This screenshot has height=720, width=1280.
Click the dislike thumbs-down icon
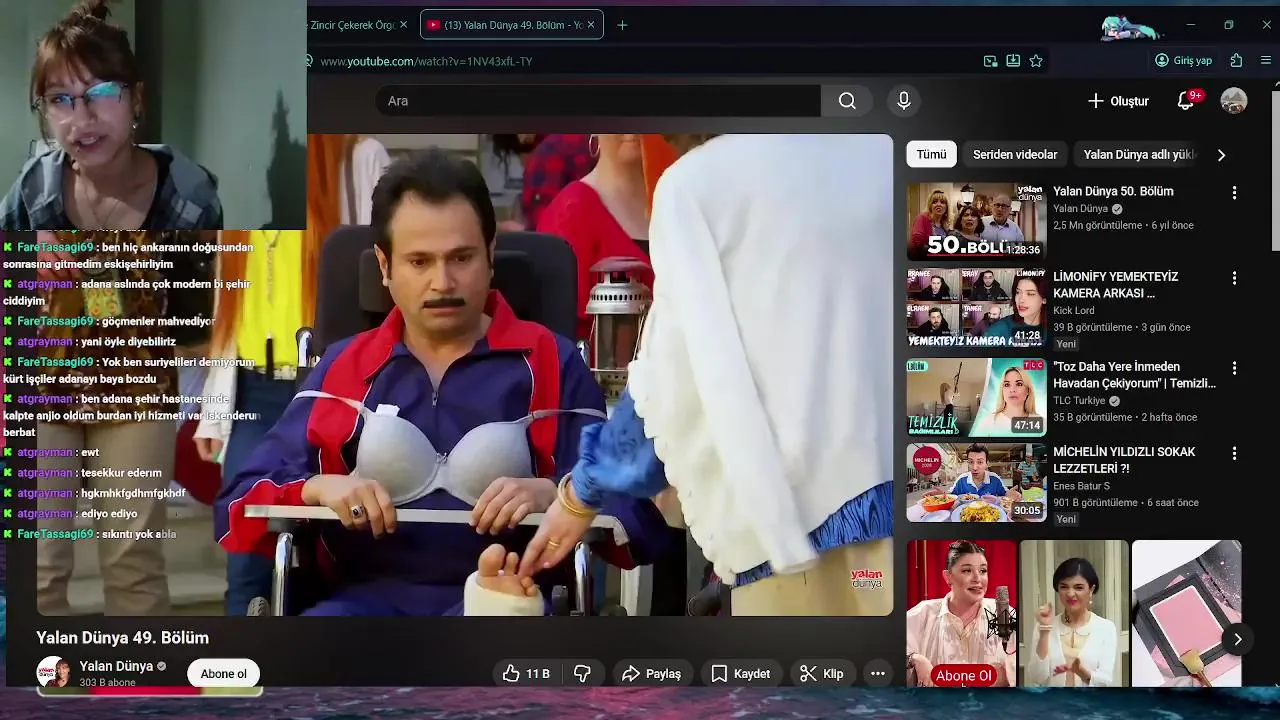point(582,674)
